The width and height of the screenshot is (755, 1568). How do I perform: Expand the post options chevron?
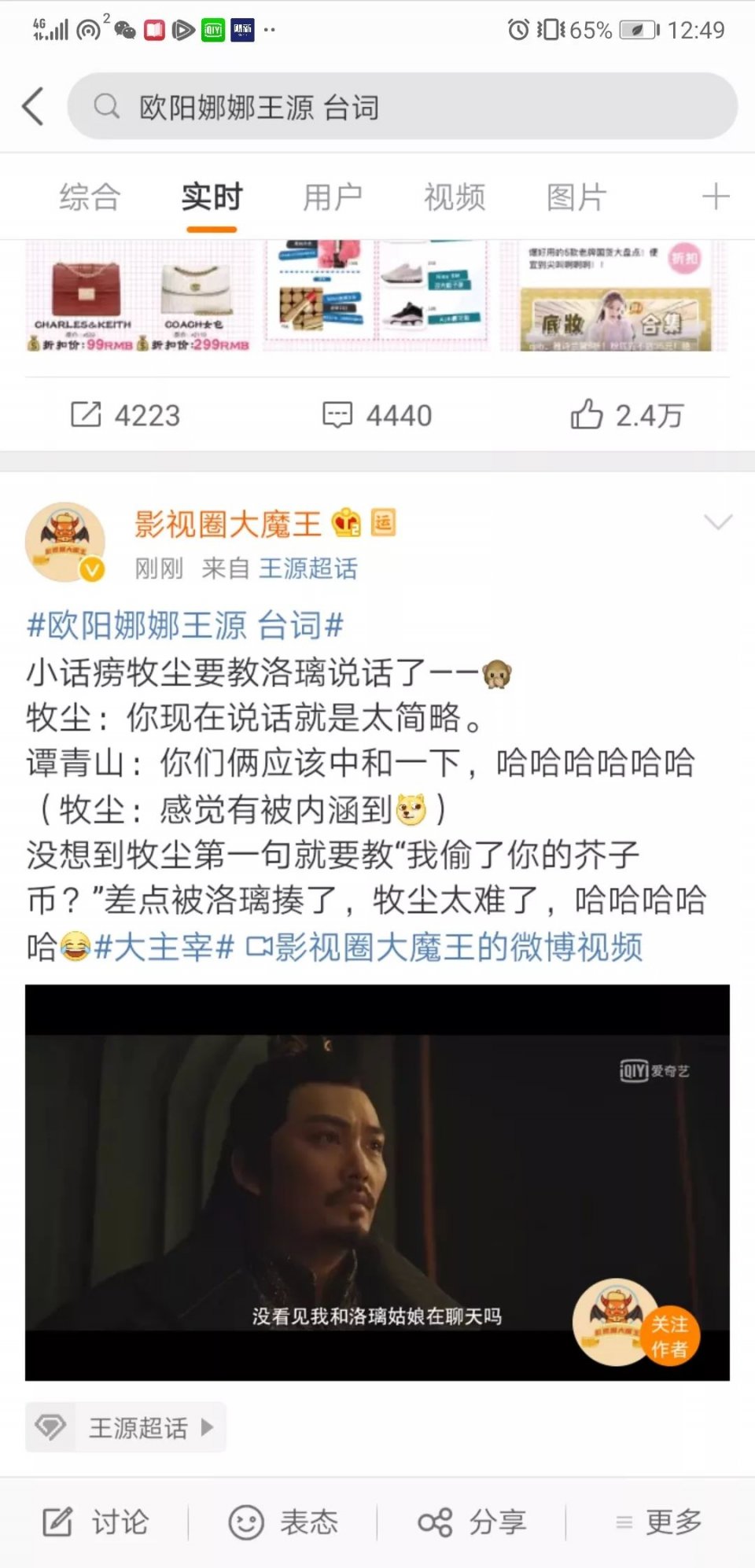[718, 522]
